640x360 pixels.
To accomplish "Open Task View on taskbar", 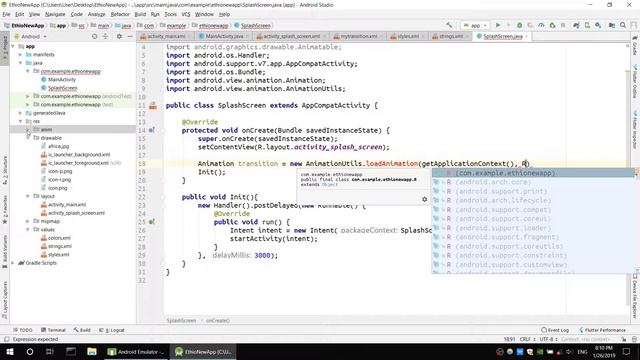I will (x=50, y=351).
